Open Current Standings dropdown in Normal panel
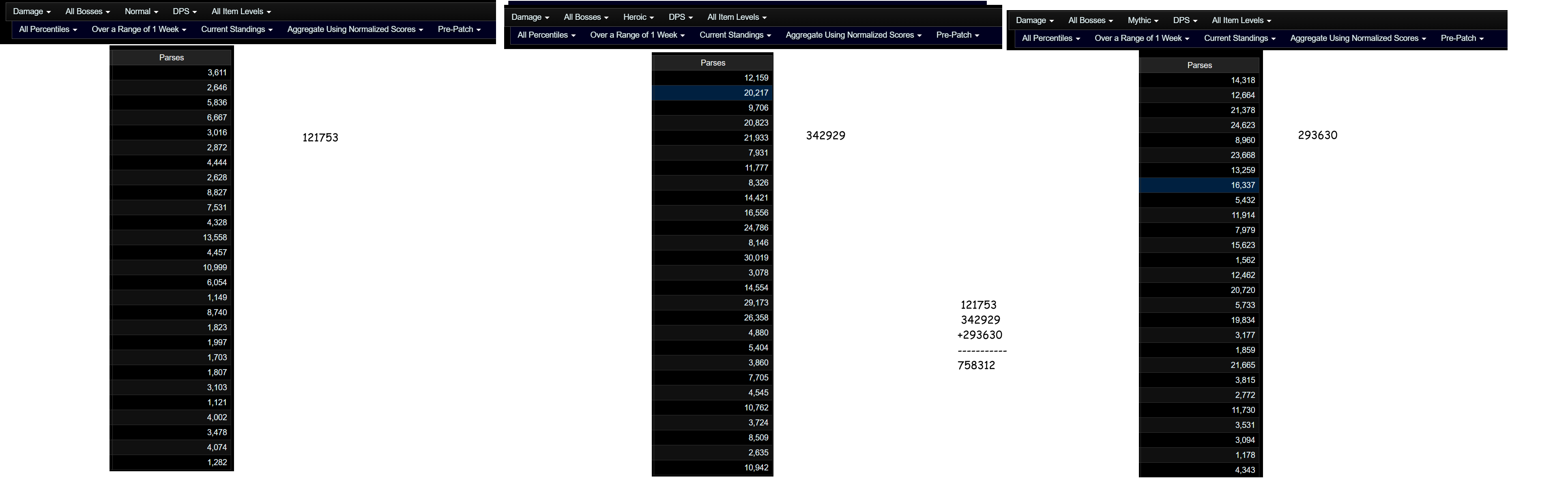The width and height of the screenshot is (1568, 483). coord(236,29)
